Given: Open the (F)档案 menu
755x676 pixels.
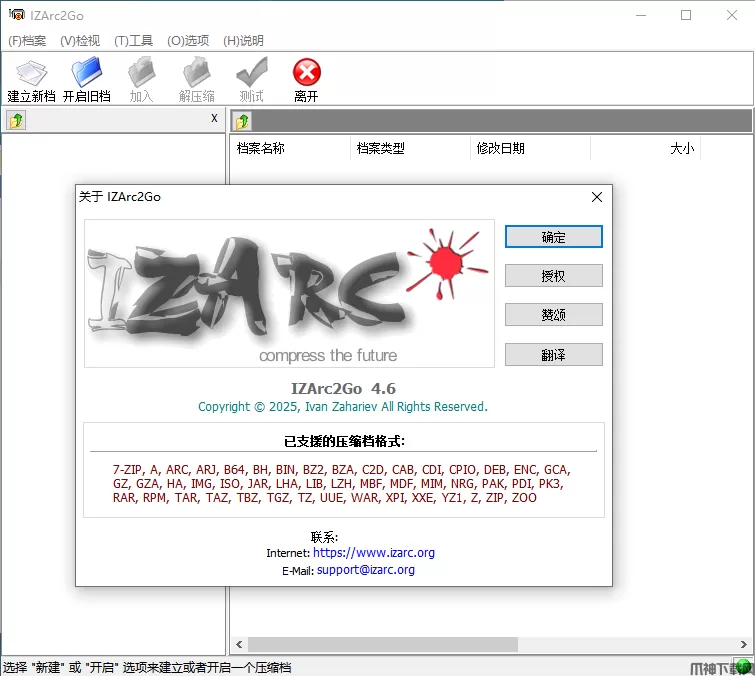Looking at the screenshot, I should coord(27,40).
